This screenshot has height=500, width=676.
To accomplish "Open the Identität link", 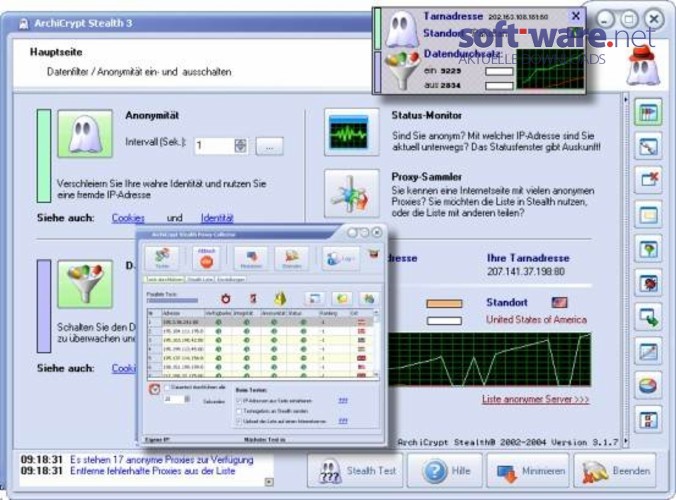I will 217,218.
